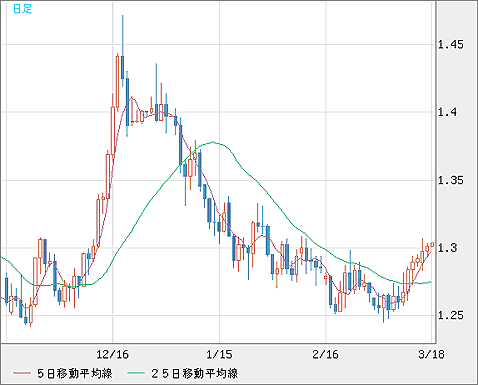Click the 5日移動平均線 legend text
478x385 pixels.
tap(75, 373)
